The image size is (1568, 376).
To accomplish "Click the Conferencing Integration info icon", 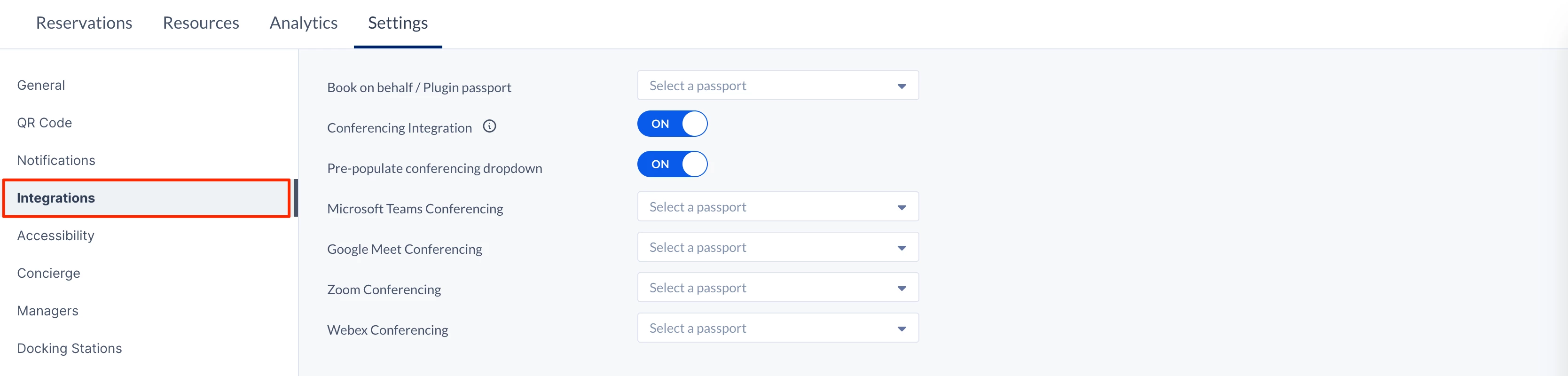I will point(489,126).
